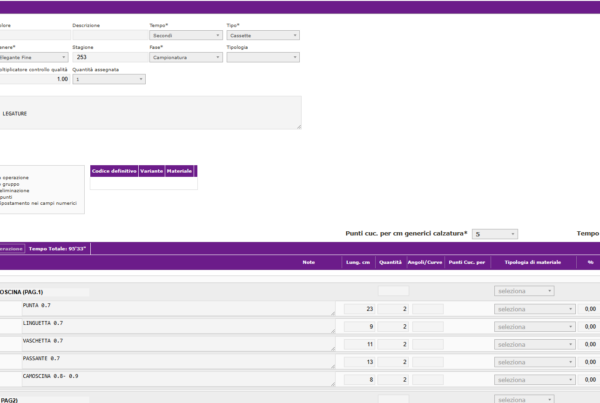Click the OSCINA (PAG.1) group name field

pos(44,292)
